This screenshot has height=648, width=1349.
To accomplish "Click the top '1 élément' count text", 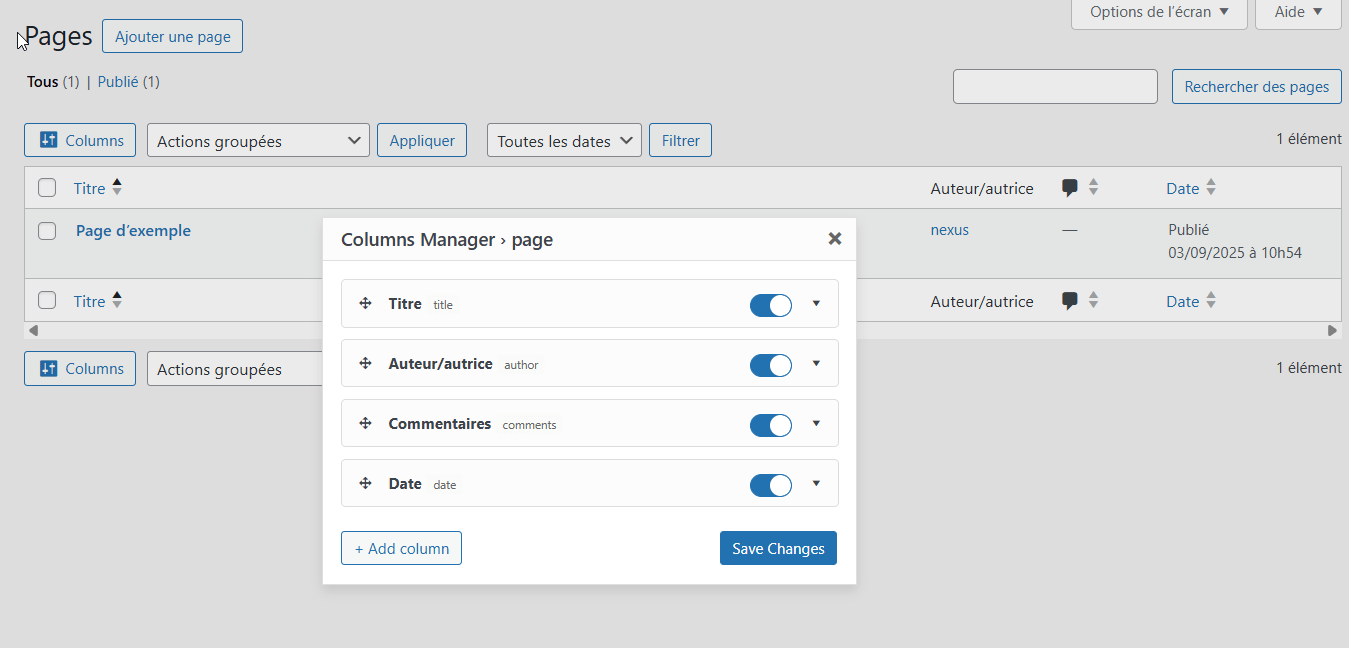I will (x=1309, y=139).
